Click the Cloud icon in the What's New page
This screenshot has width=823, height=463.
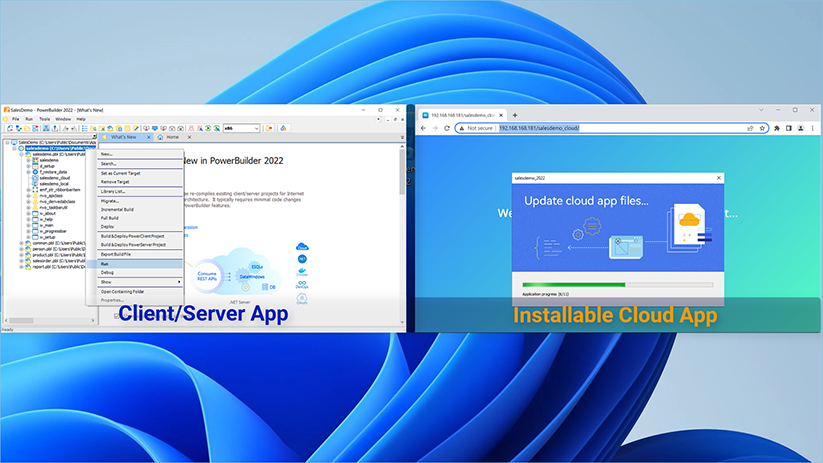pyautogui.click(x=302, y=247)
